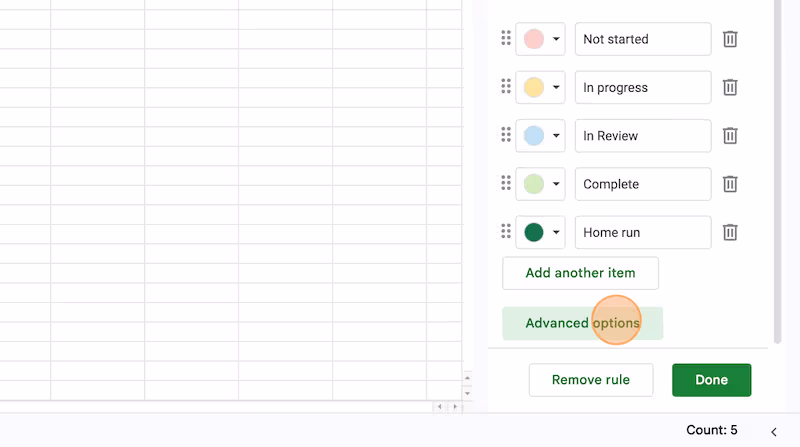Delete the In progress item

[x=730, y=87]
